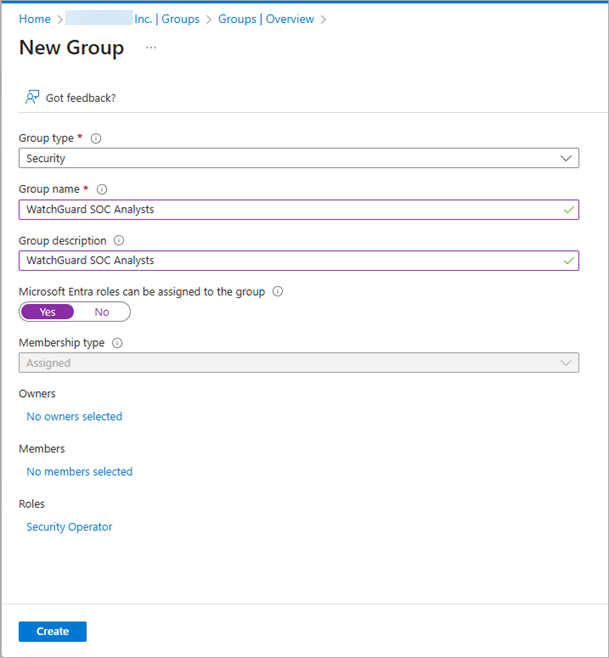609x658 pixels.
Task: Focus the Group description text field
Action: point(290,260)
